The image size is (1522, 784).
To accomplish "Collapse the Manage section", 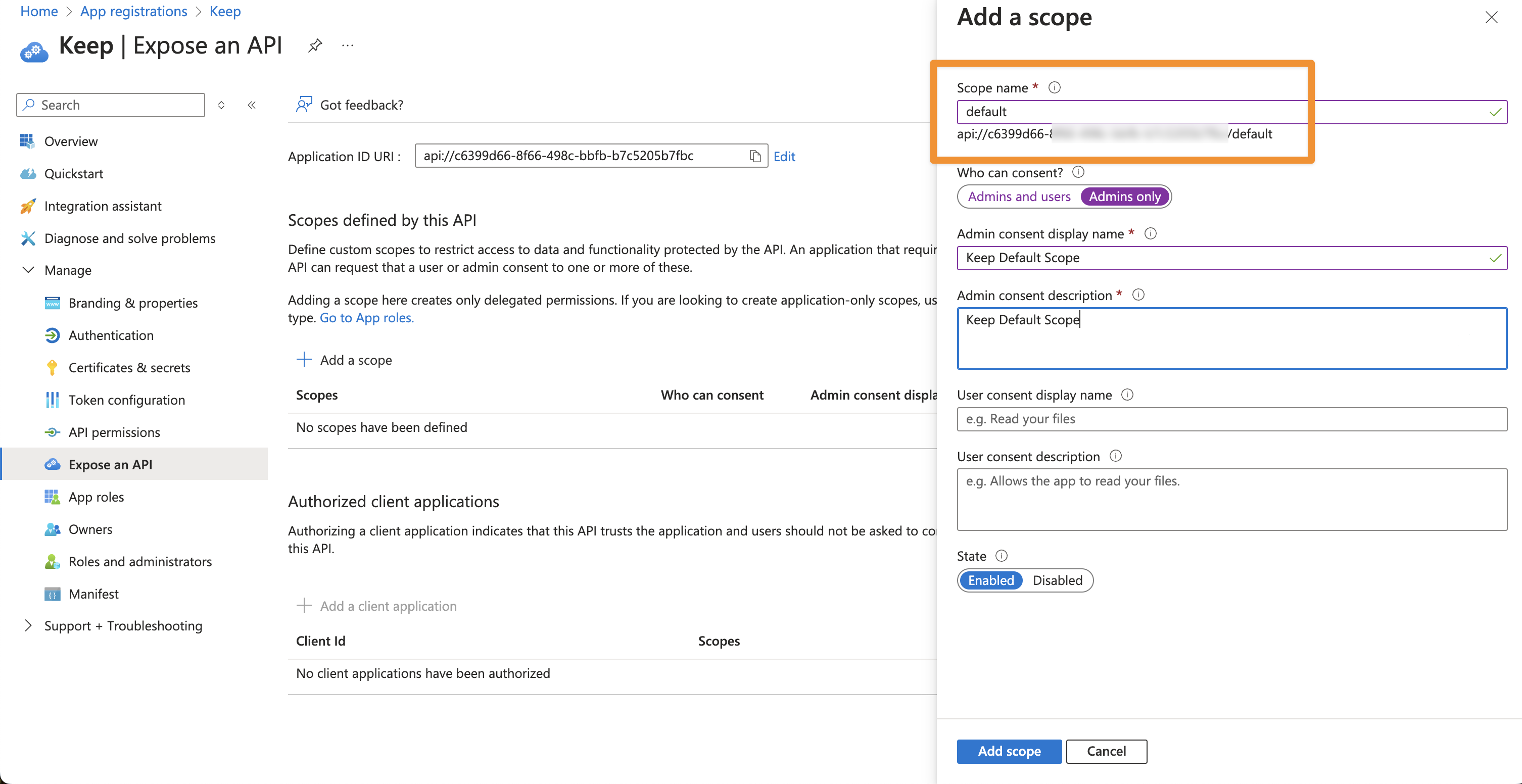I will pos(28,270).
